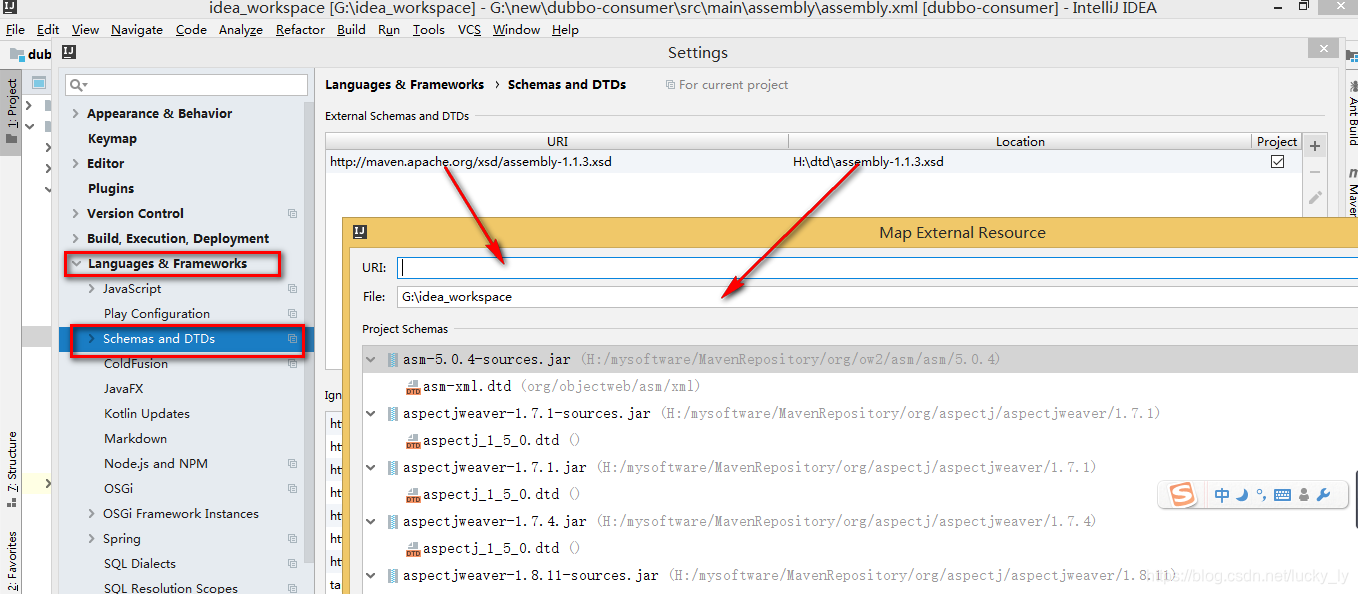The width and height of the screenshot is (1358, 594).
Task: Select Kotlin Updates settings item
Action: [147, 414]
